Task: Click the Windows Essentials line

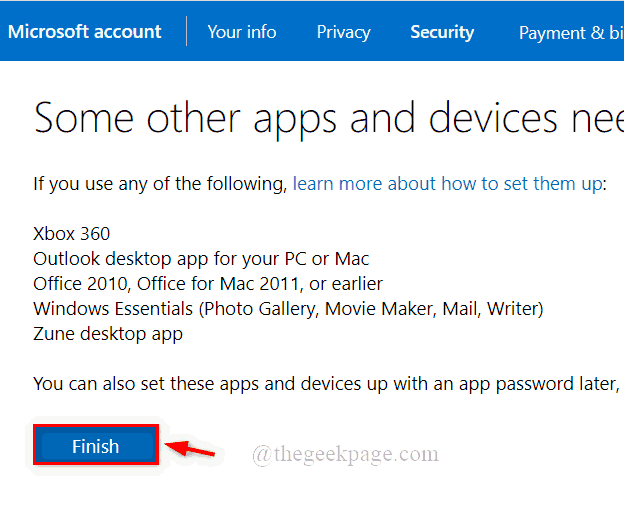Action: point(287,309)
